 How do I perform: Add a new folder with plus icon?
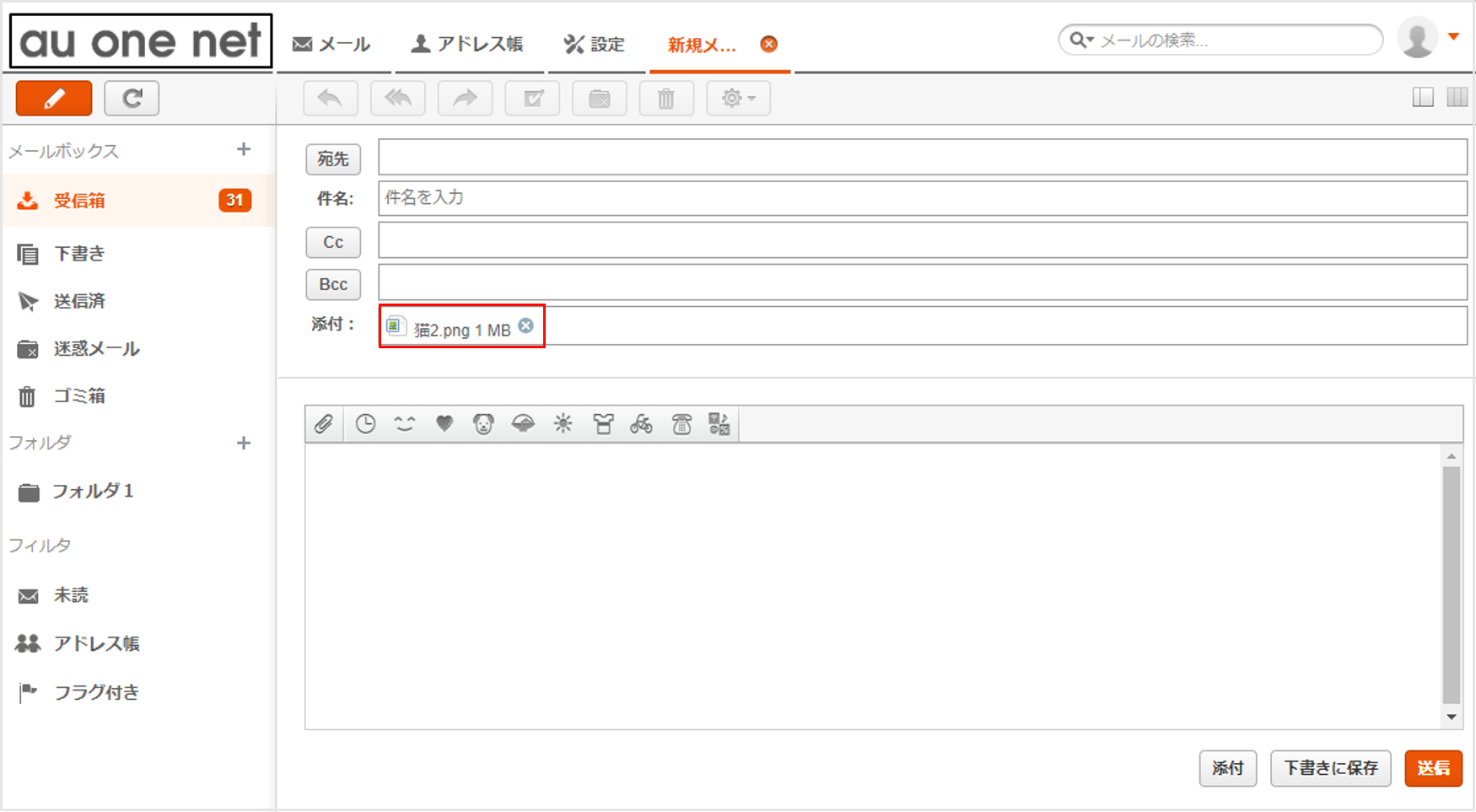[x=244, y=443]
